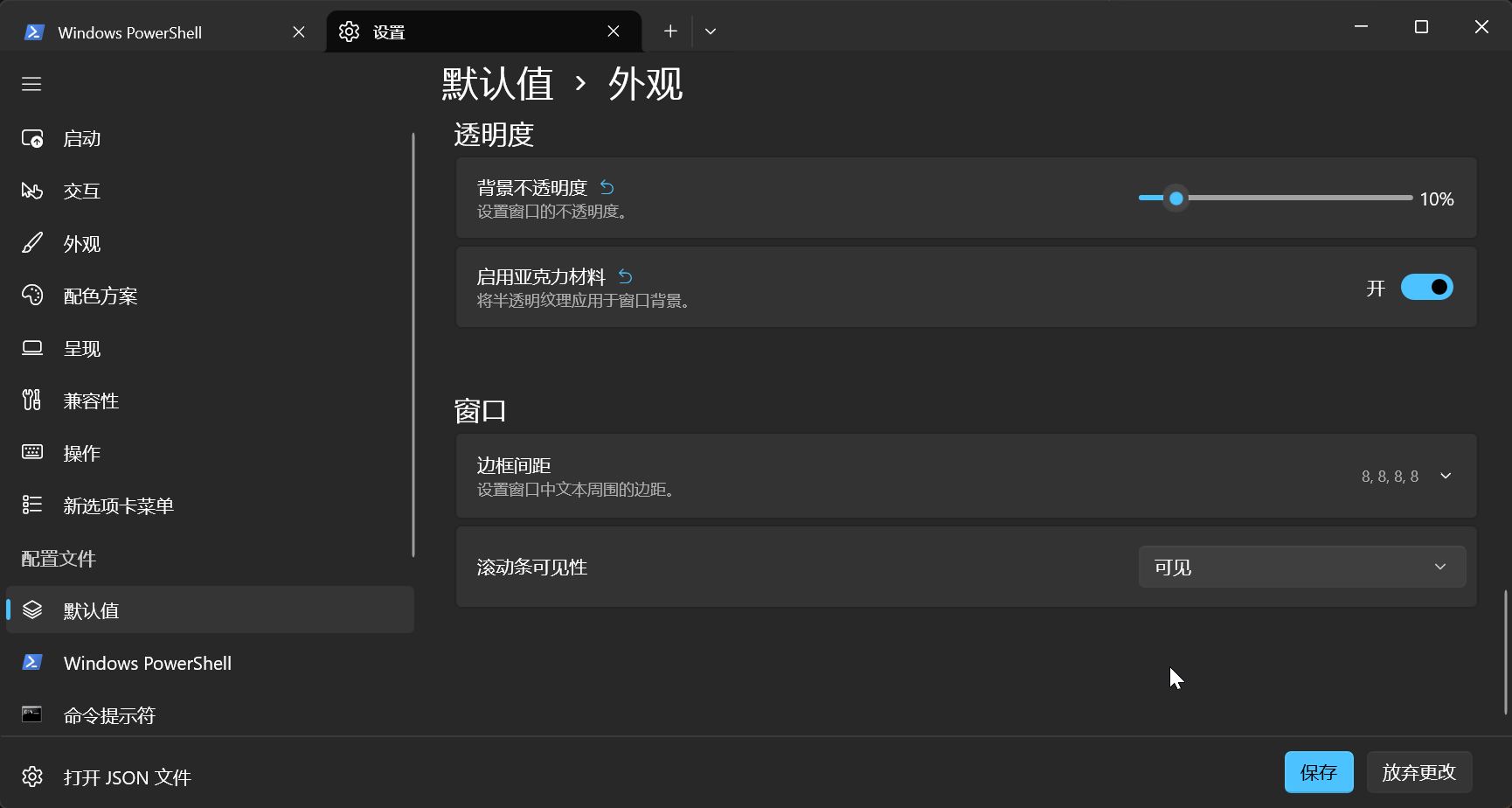
Task: Click the 背景不透明度 opacity slider thumb
Action: tap(1176, 199)
